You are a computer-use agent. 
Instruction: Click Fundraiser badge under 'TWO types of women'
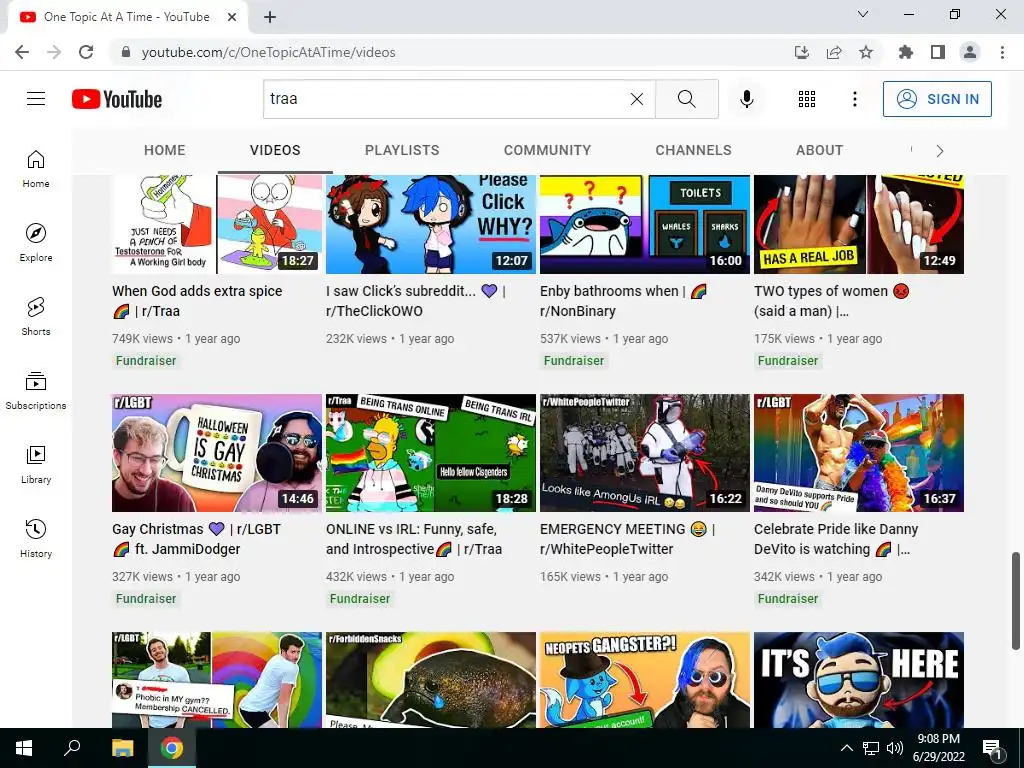pyautogui.click(x=788, y=360)
